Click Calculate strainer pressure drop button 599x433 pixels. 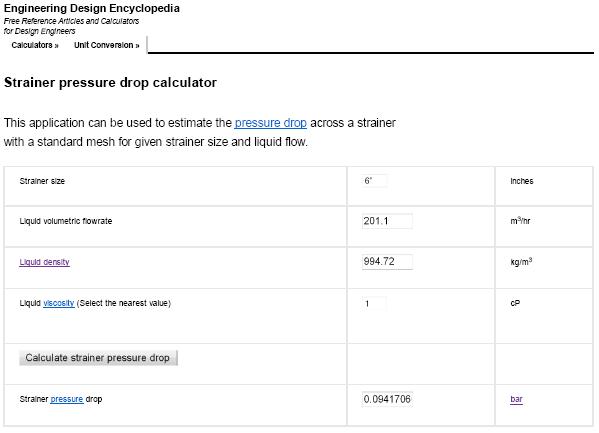[x=98, y=358]
